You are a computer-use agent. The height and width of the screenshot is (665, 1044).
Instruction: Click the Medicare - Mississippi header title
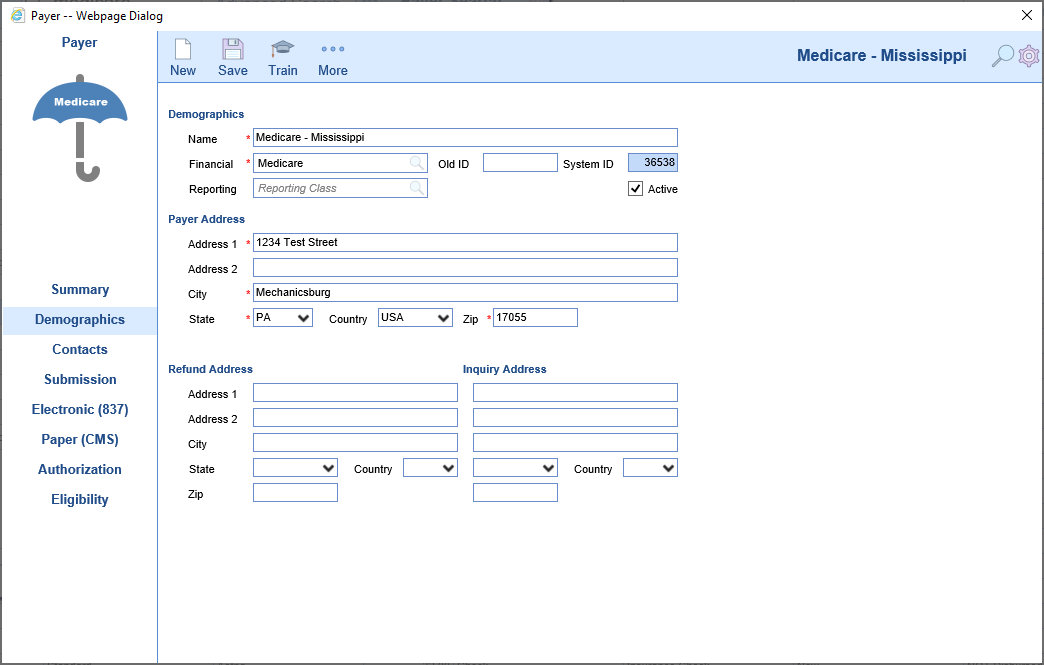coord(882,55)
